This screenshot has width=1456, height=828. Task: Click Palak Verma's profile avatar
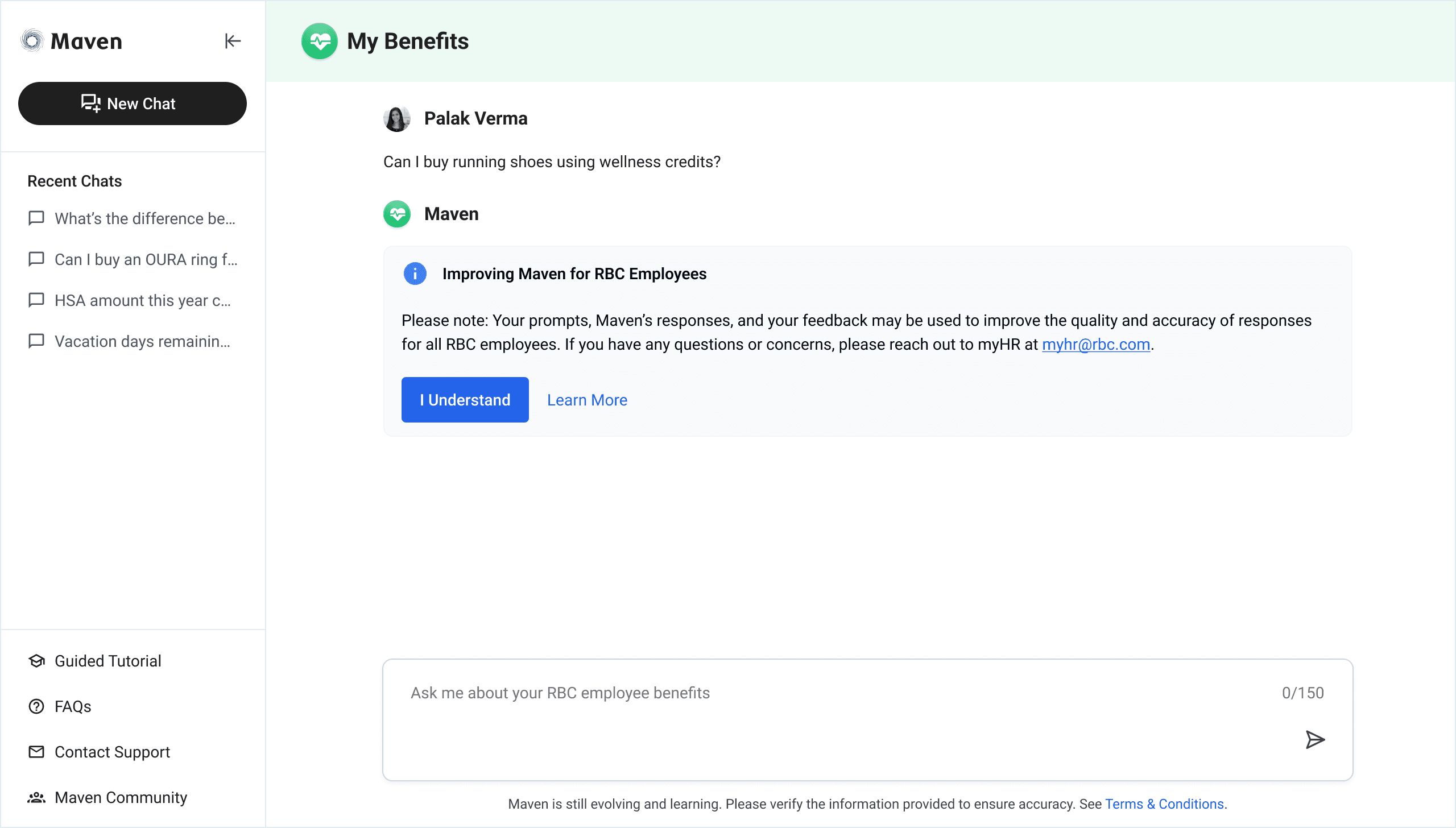(x=397, y=118)
